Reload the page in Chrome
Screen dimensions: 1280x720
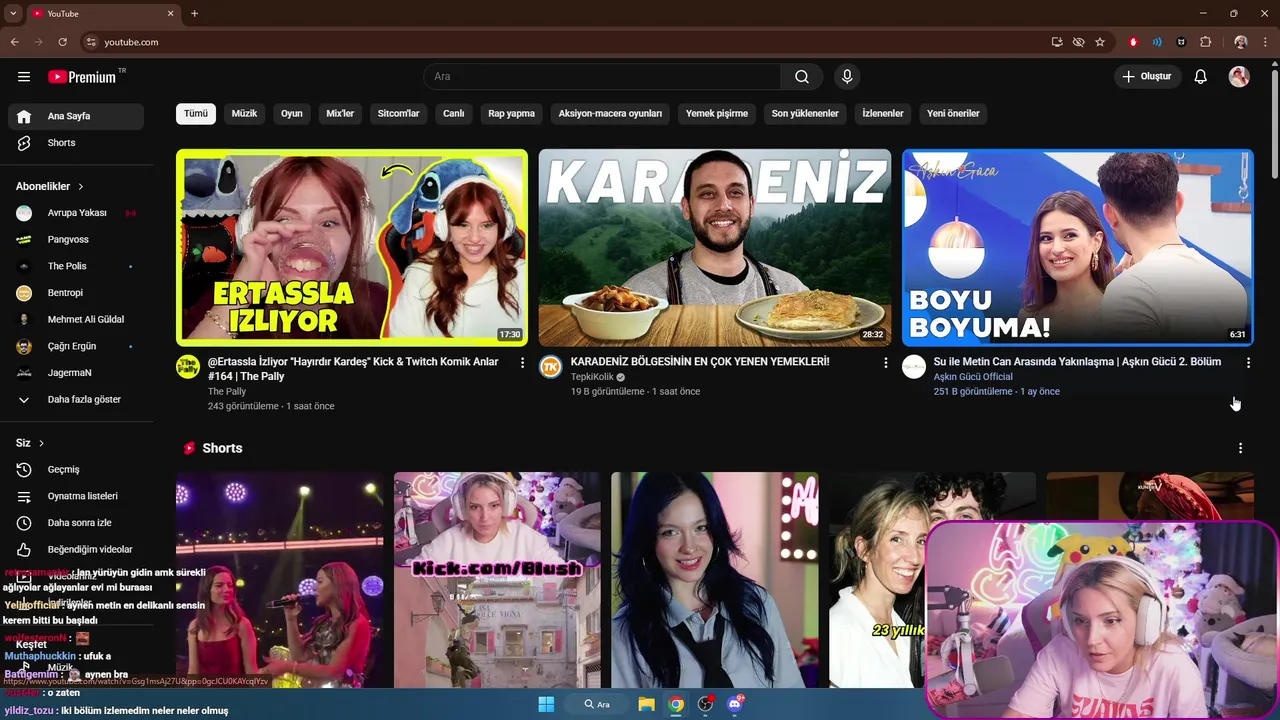[x=62, y=42]
